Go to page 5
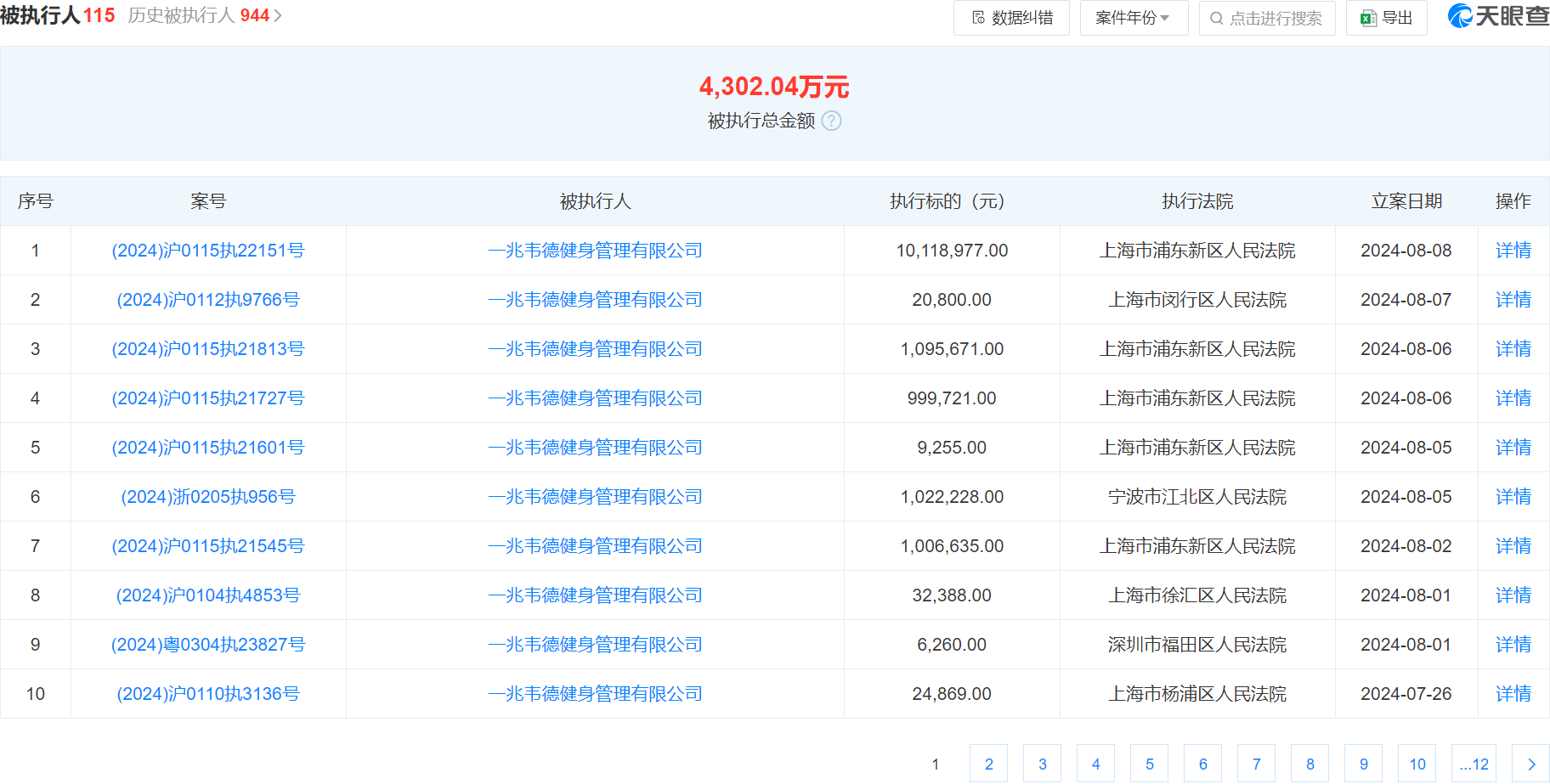Viewport: 1550px width, 784px height. click(1149, 764)
